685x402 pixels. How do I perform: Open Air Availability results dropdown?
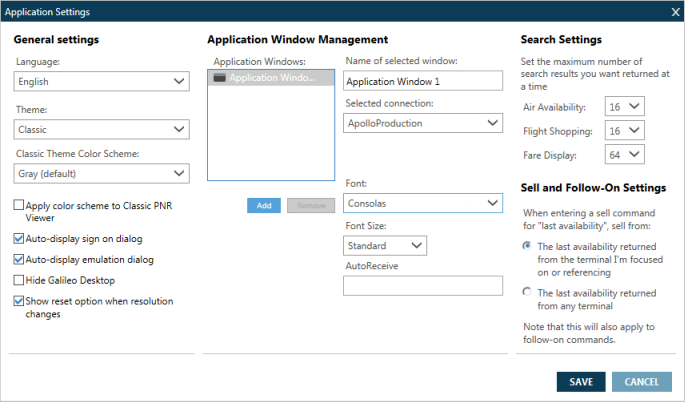pos(625,106)
